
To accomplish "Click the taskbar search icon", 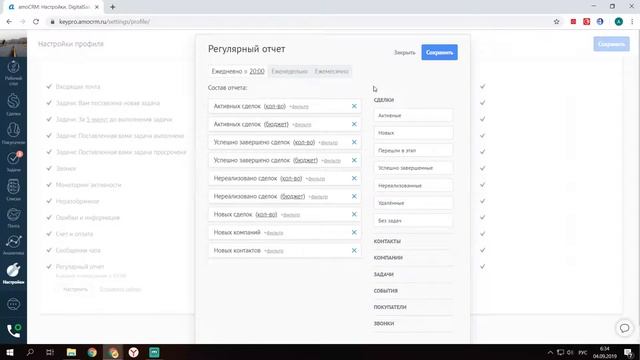I will pos(30,352).
